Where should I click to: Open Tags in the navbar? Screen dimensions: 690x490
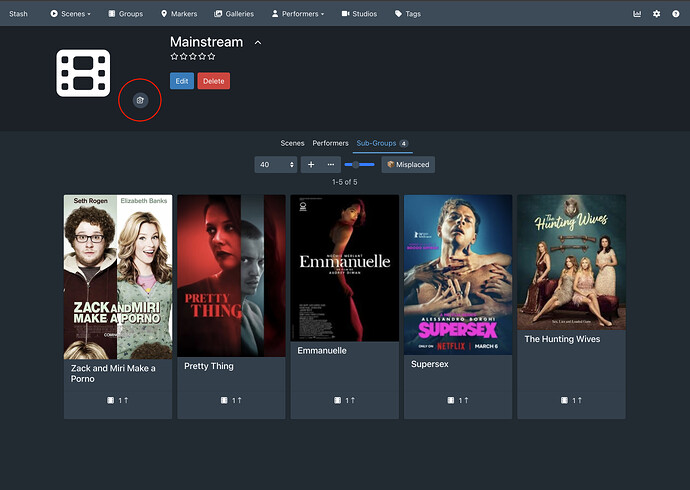[408, 14]
